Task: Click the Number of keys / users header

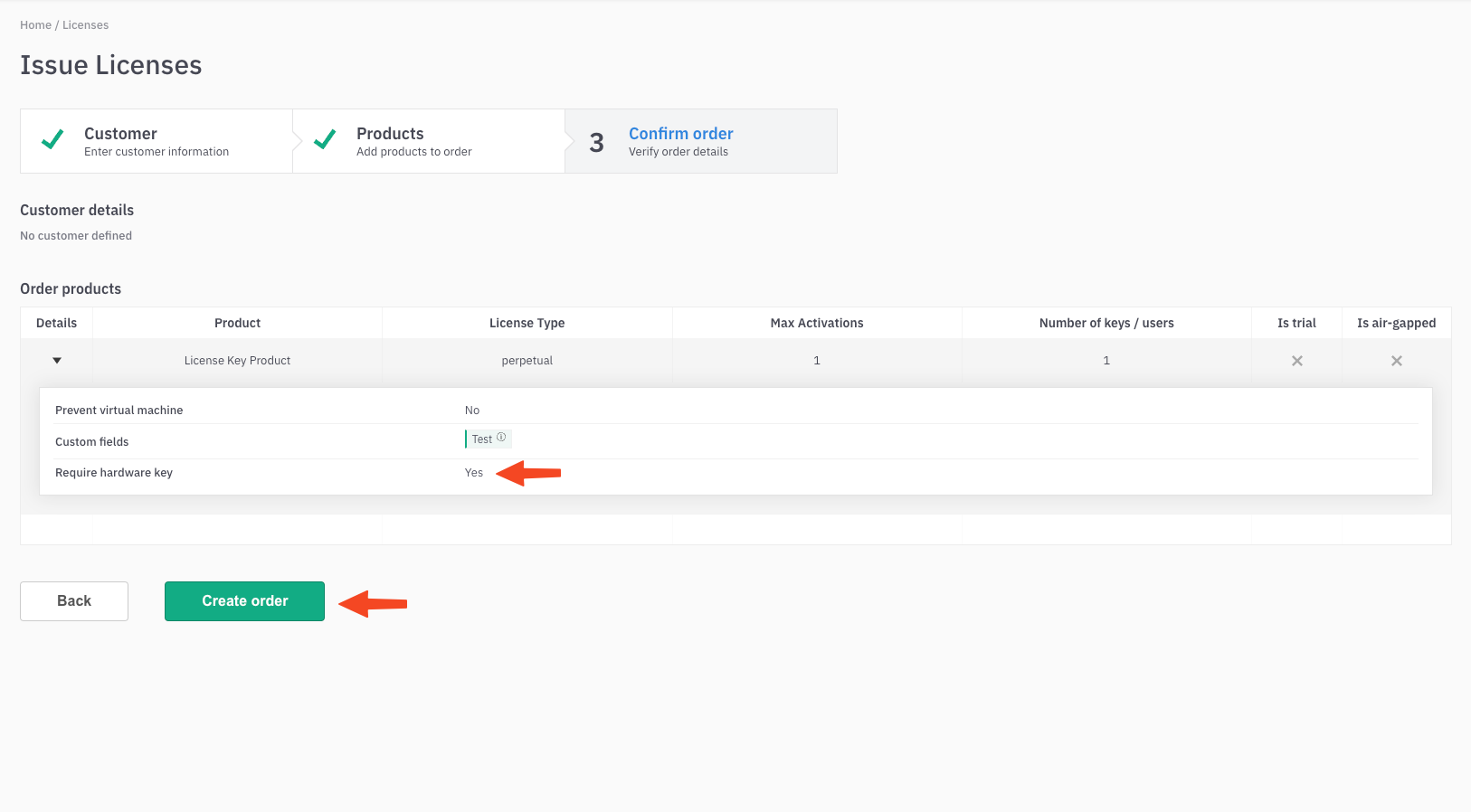Action: 1106,323
